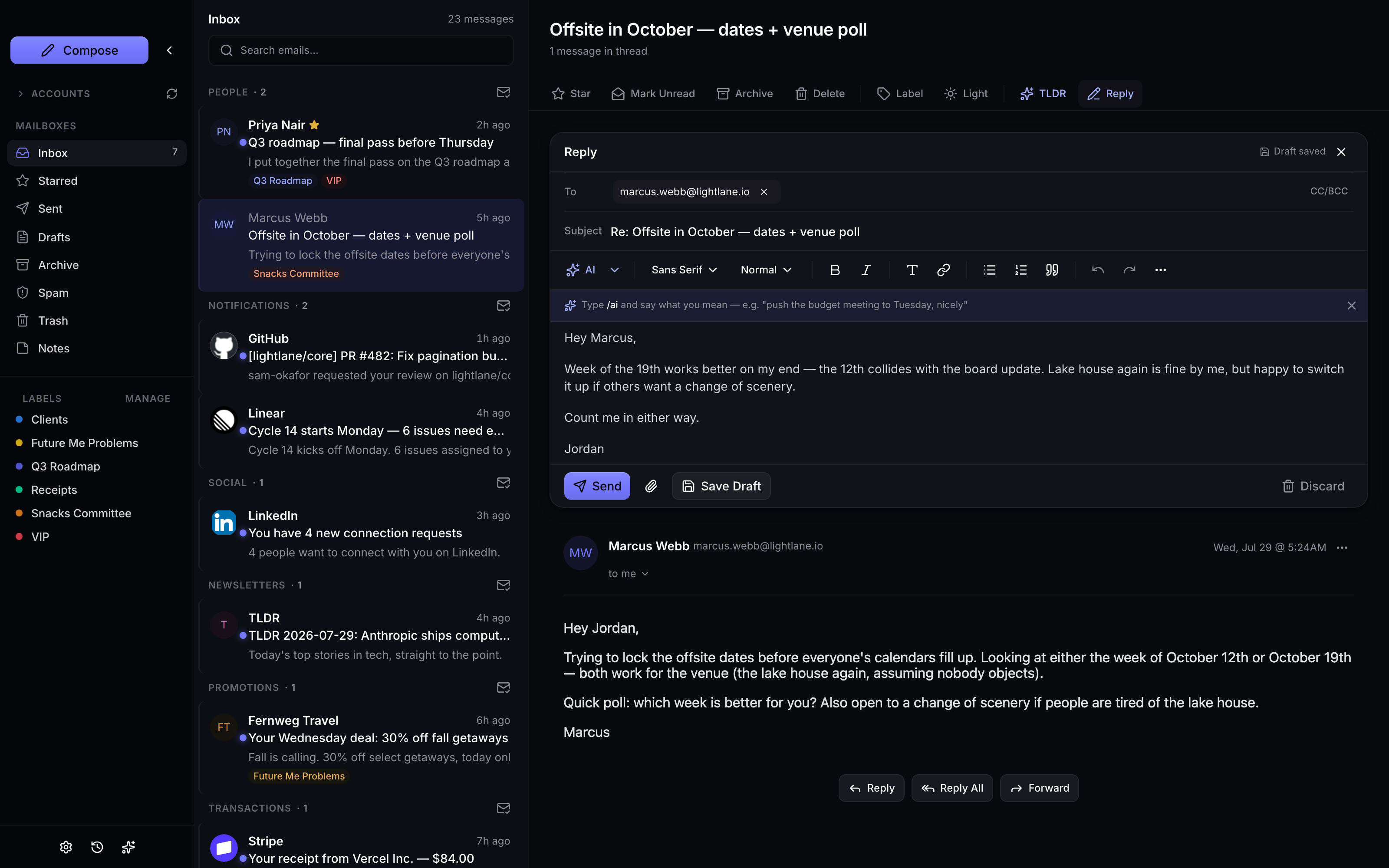Click the Promotions section envelope icon

pyautogui.click(x=504, y=687)
